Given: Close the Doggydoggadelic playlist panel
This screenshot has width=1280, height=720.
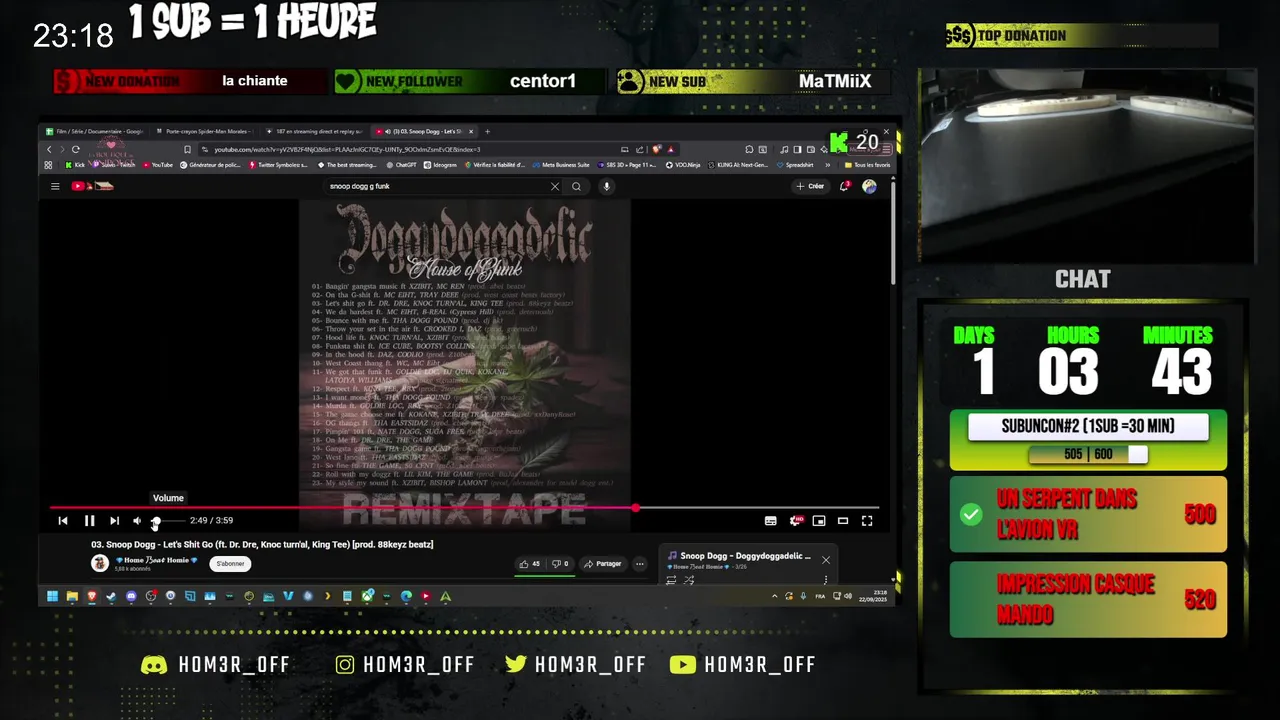Looking at the screenshot, I should click(x=826, y=560).
